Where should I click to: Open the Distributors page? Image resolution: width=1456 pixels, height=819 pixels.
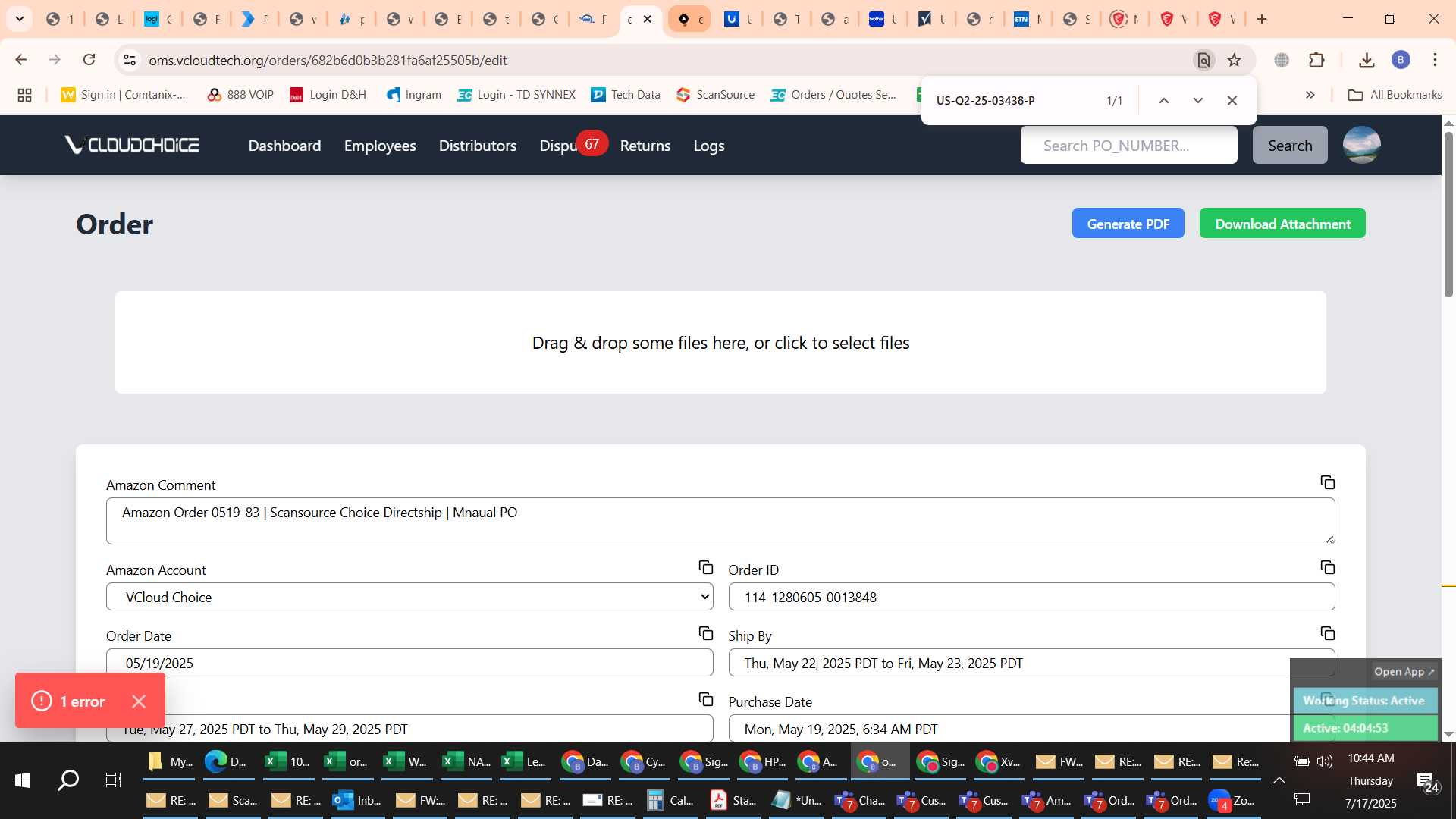coord(478,146)
